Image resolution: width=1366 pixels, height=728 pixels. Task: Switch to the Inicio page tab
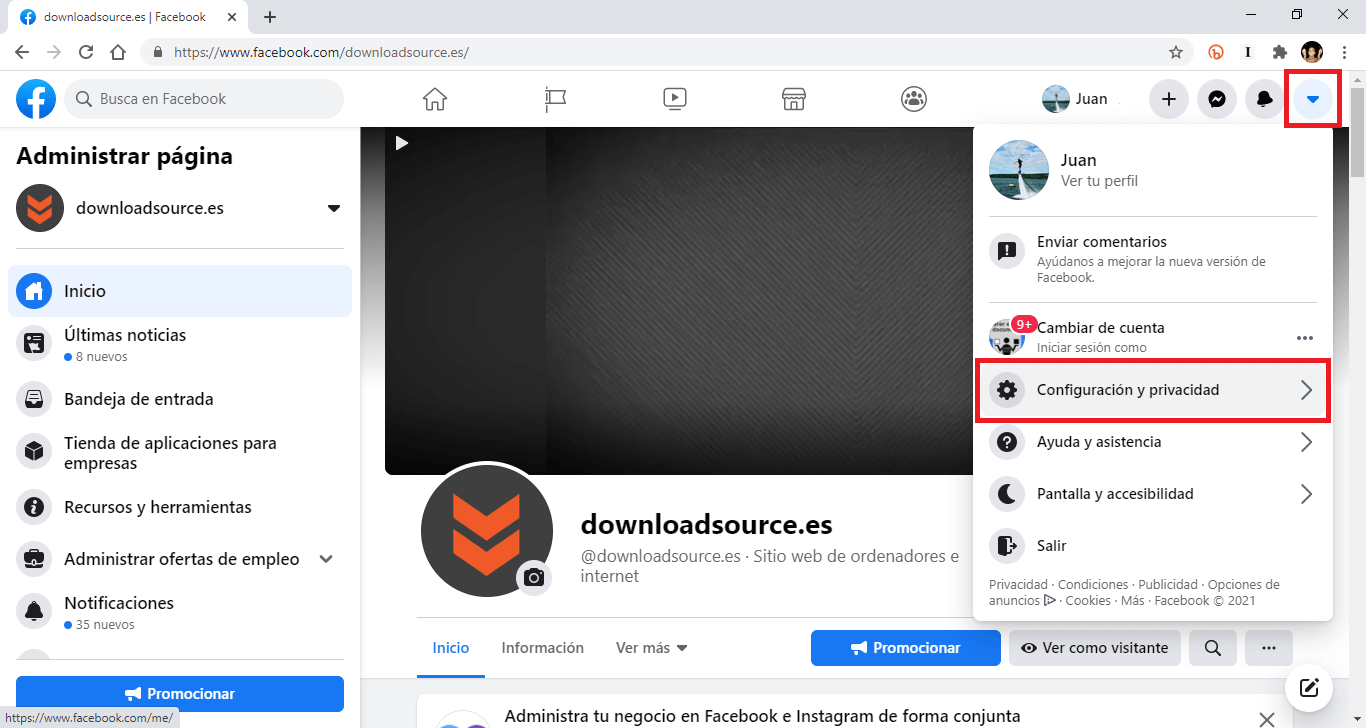coord(451,648)
